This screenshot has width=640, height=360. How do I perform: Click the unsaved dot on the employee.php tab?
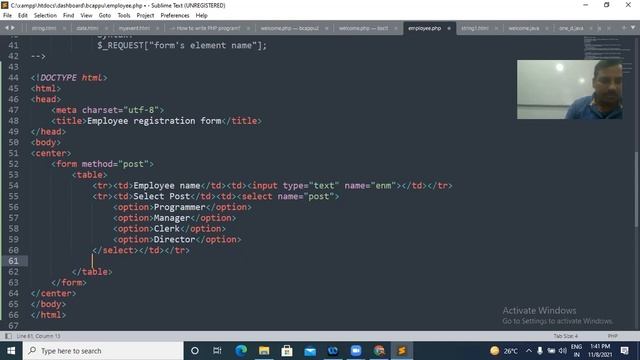point(449,28)
